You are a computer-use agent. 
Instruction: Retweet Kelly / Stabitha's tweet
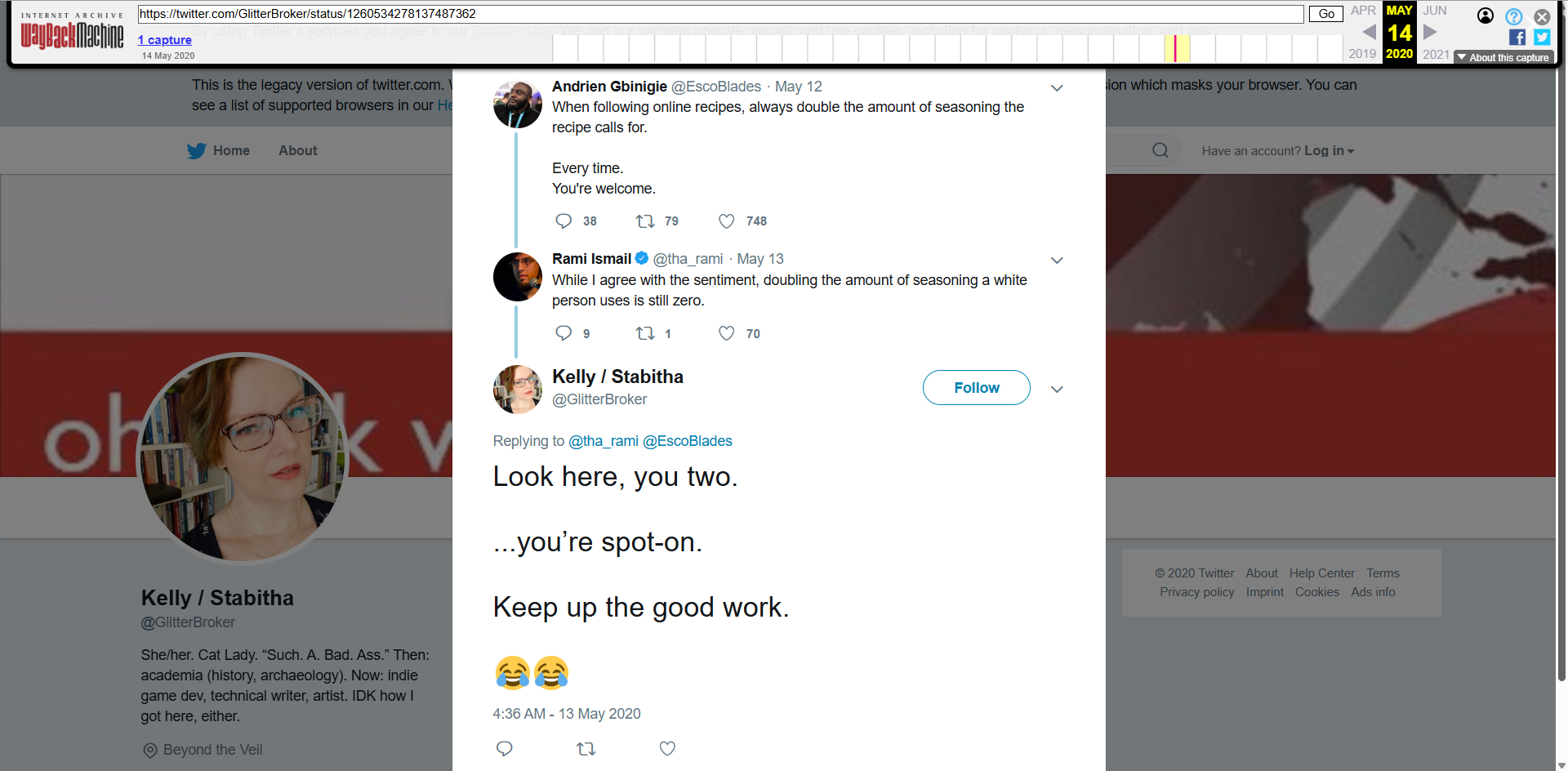(x=586, y=748)
